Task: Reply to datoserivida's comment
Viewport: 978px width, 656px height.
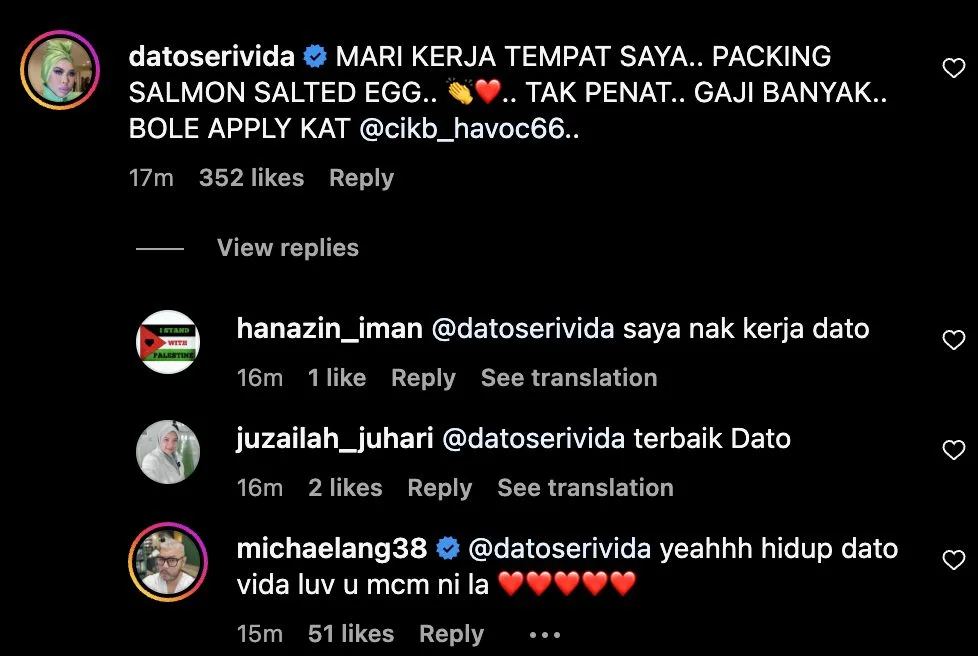Action: pyautogui.click(x=361, y=178)
